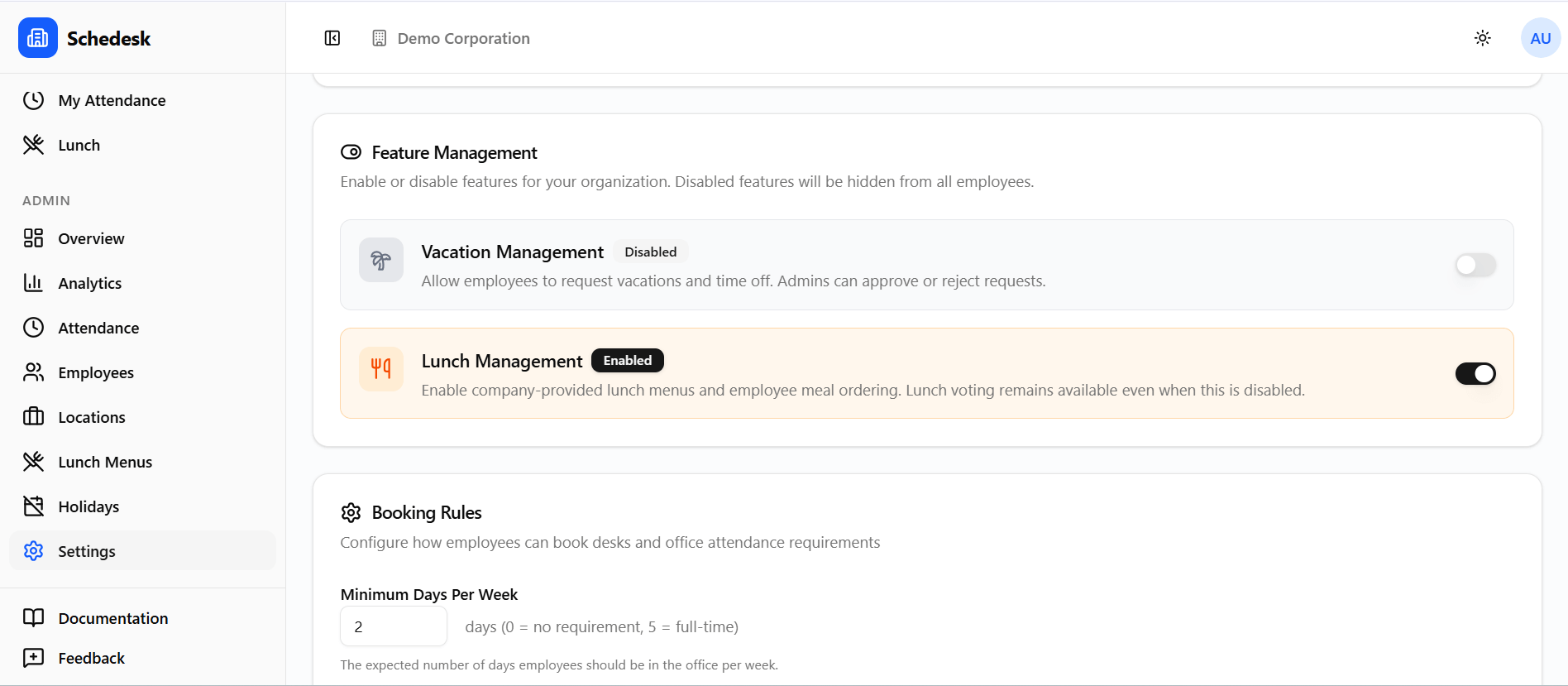
Task: Click the Lunch Management fork-knife icon
Action: click(x=381, y=369)
